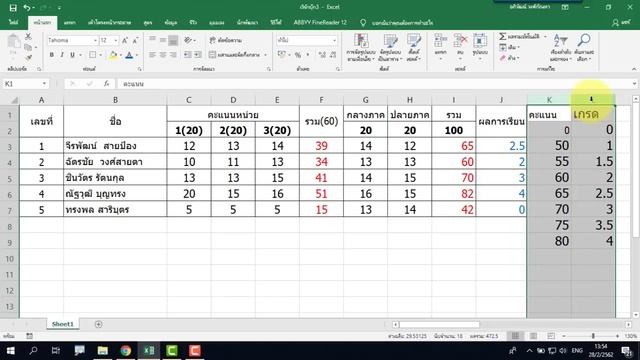Toggle Underline formatting
The width and height of the screenshot is (640, 360).
tap(72, 55)
